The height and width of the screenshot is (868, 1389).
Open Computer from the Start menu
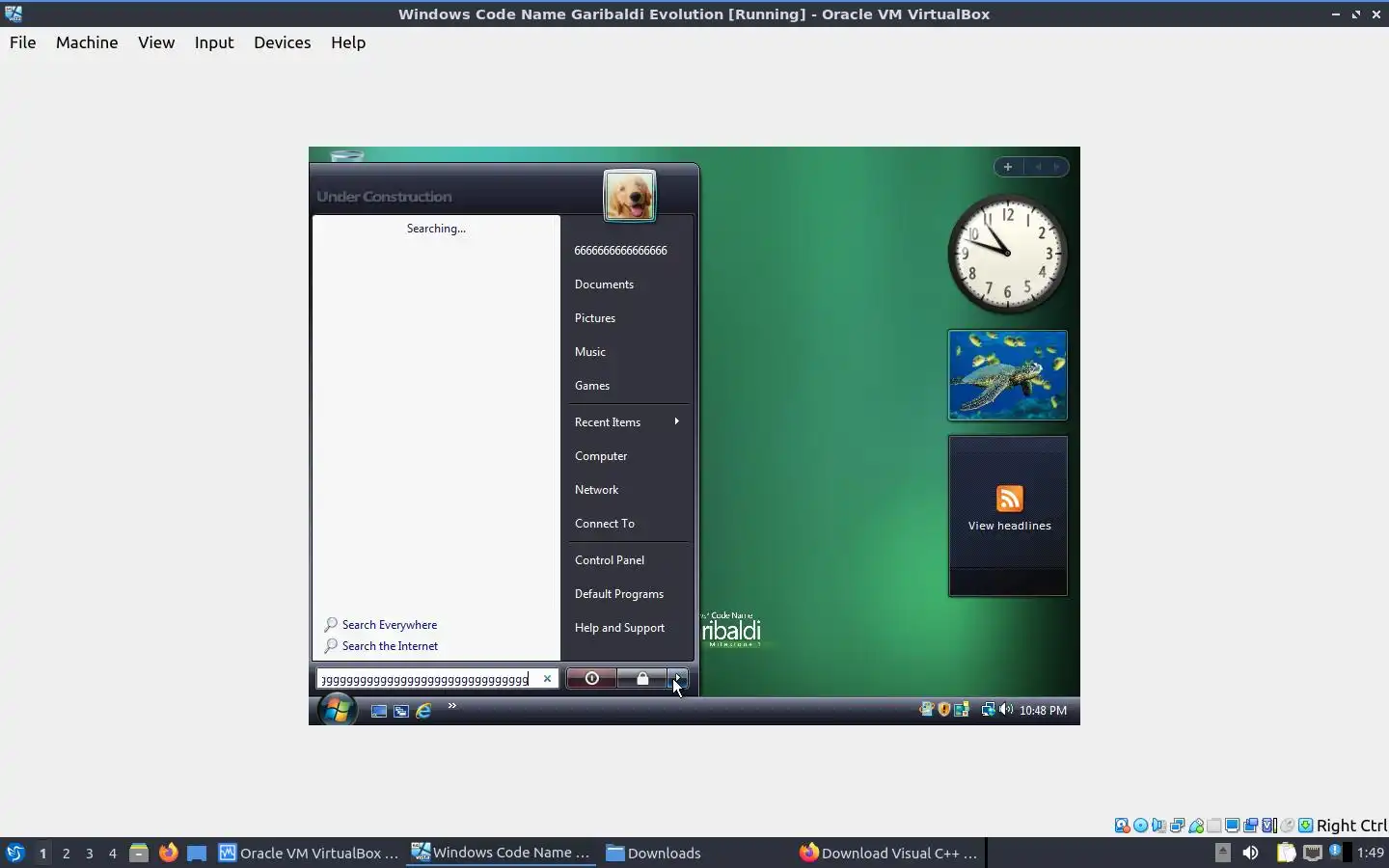pos(601,456)
